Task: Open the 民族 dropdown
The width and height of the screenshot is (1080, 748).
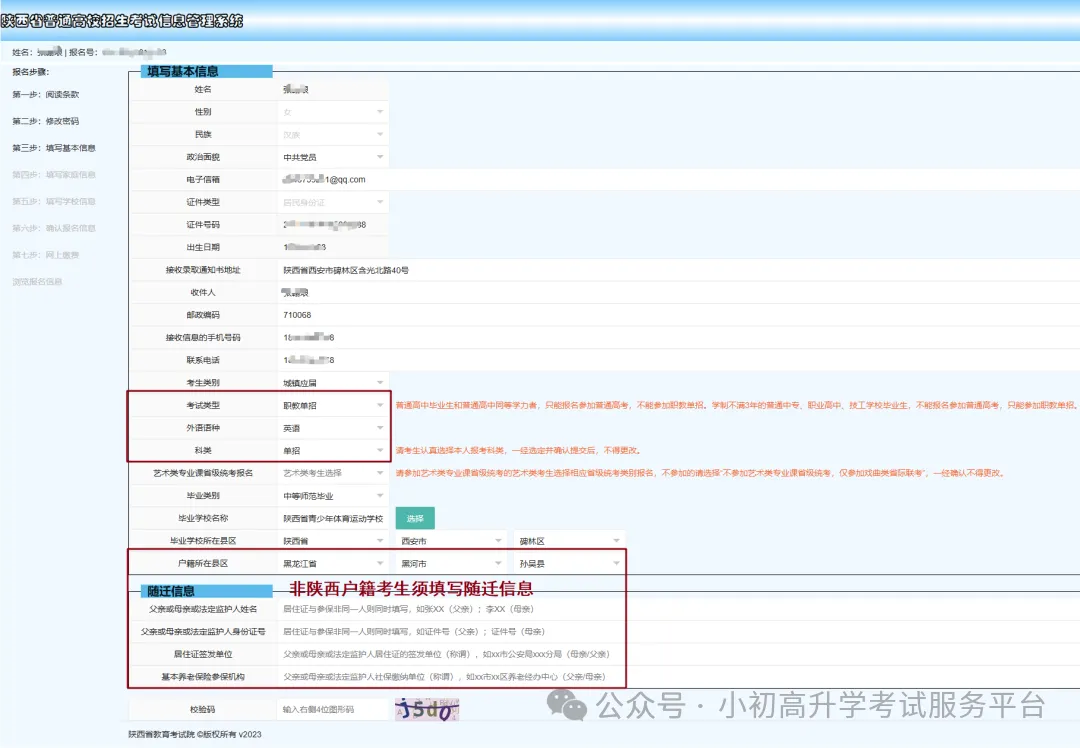Action: [333, 134]
